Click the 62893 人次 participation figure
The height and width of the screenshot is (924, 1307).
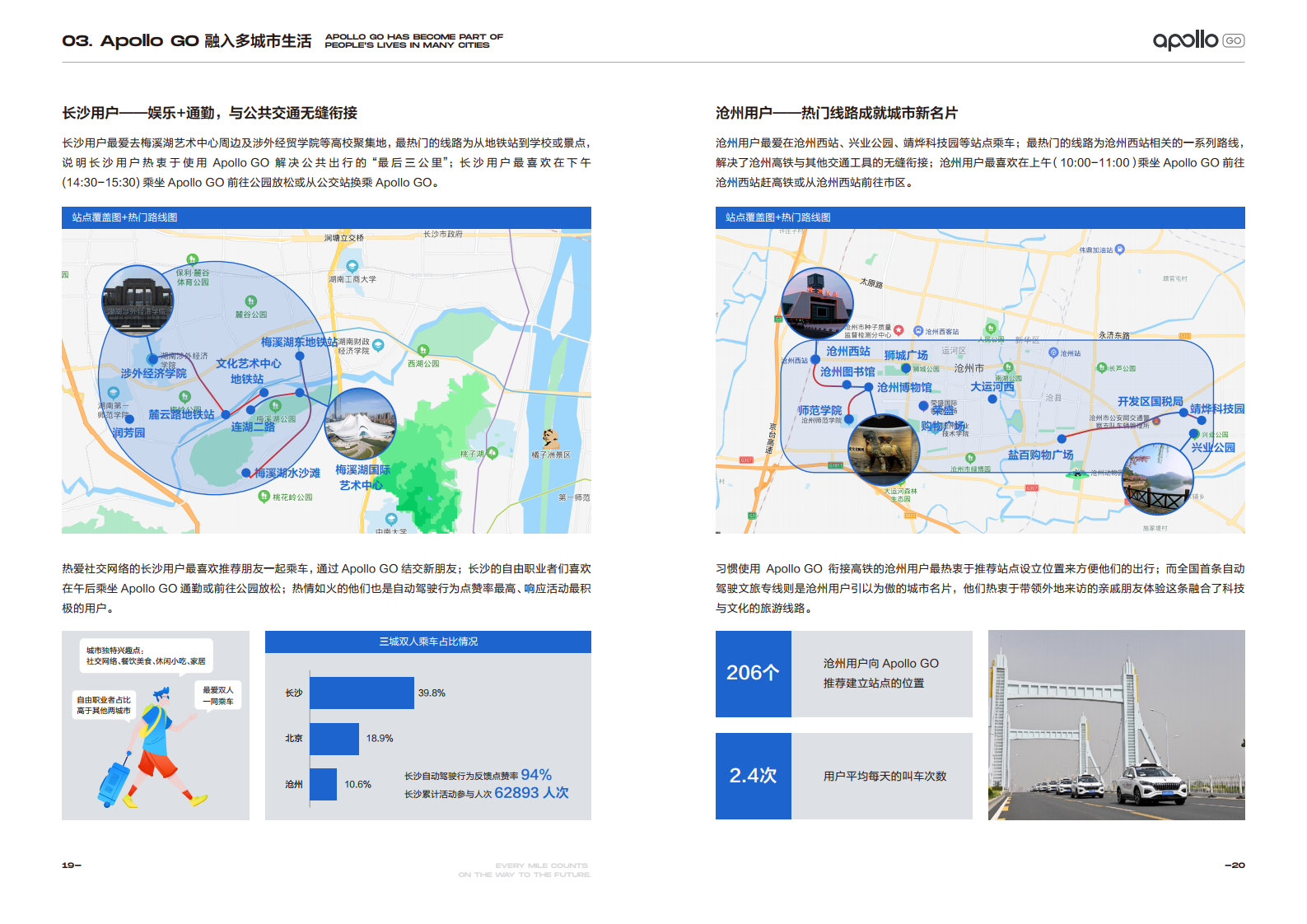531,793
